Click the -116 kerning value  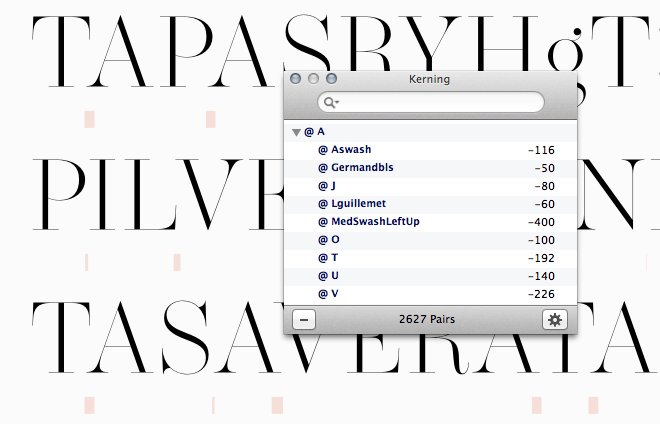tap(541, 150)
